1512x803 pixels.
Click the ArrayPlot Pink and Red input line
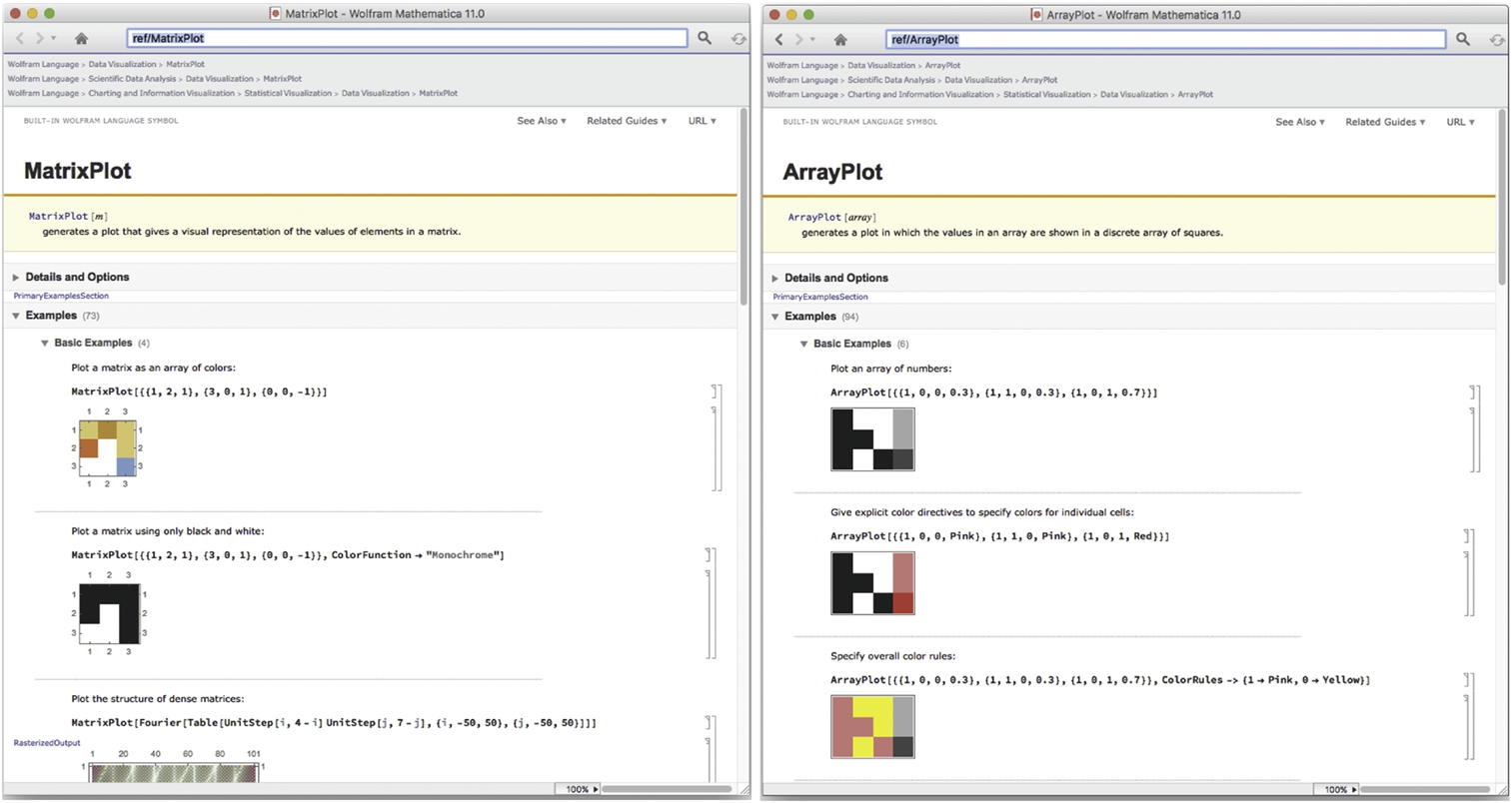[x=1000, y=536]
